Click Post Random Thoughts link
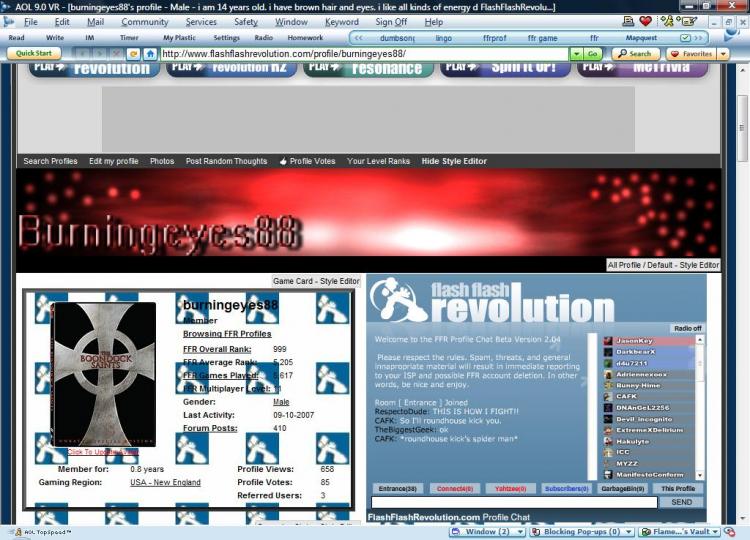 (226, 161)
